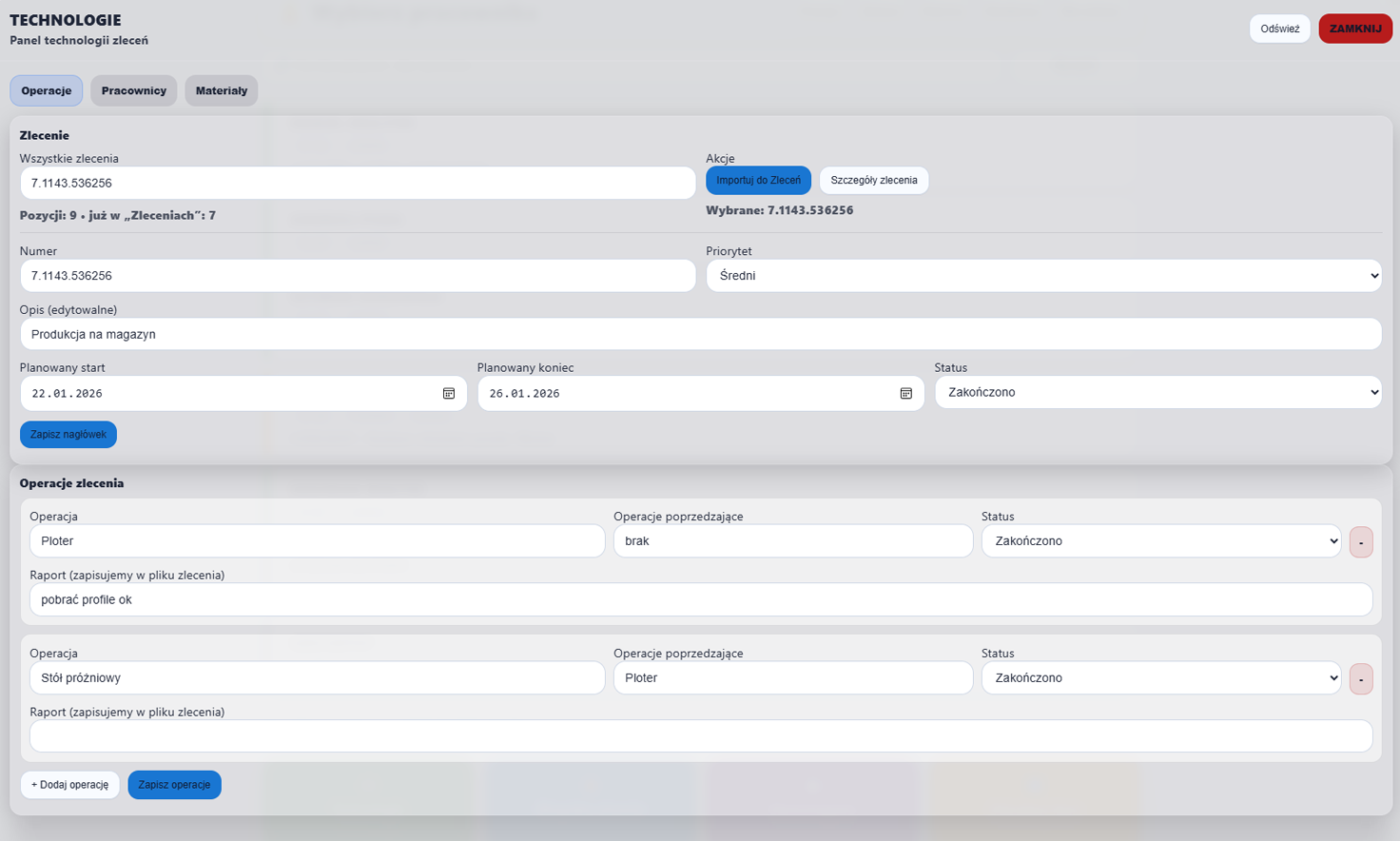Refresh the panel with Odśwież

pyautogui.click(x=1279, y=29)
